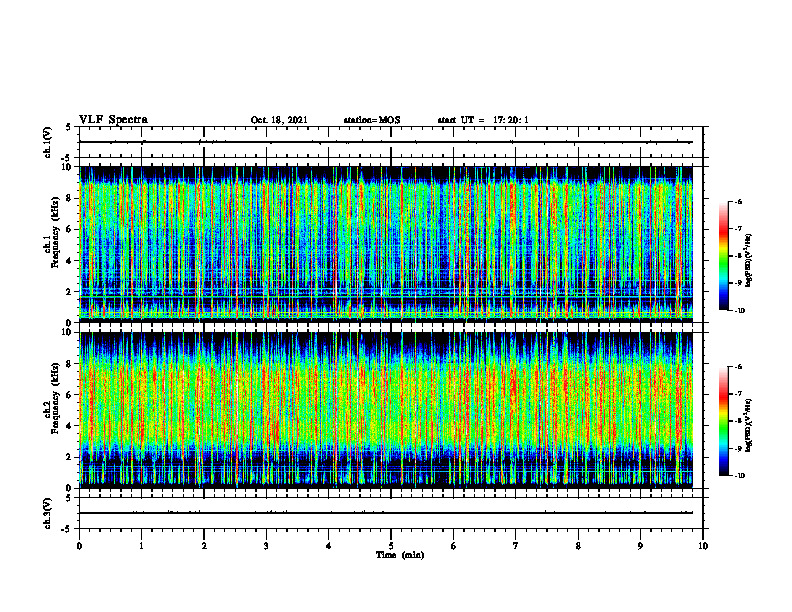
Task: Click the "-5" tick on ch.3(V) axis
Action: (x=66, y=529)
